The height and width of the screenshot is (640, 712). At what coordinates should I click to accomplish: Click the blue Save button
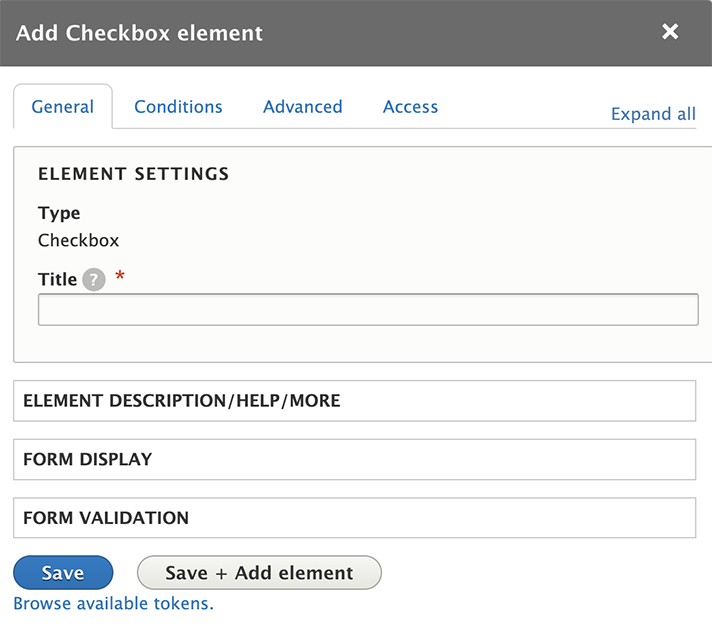(63, 572)
